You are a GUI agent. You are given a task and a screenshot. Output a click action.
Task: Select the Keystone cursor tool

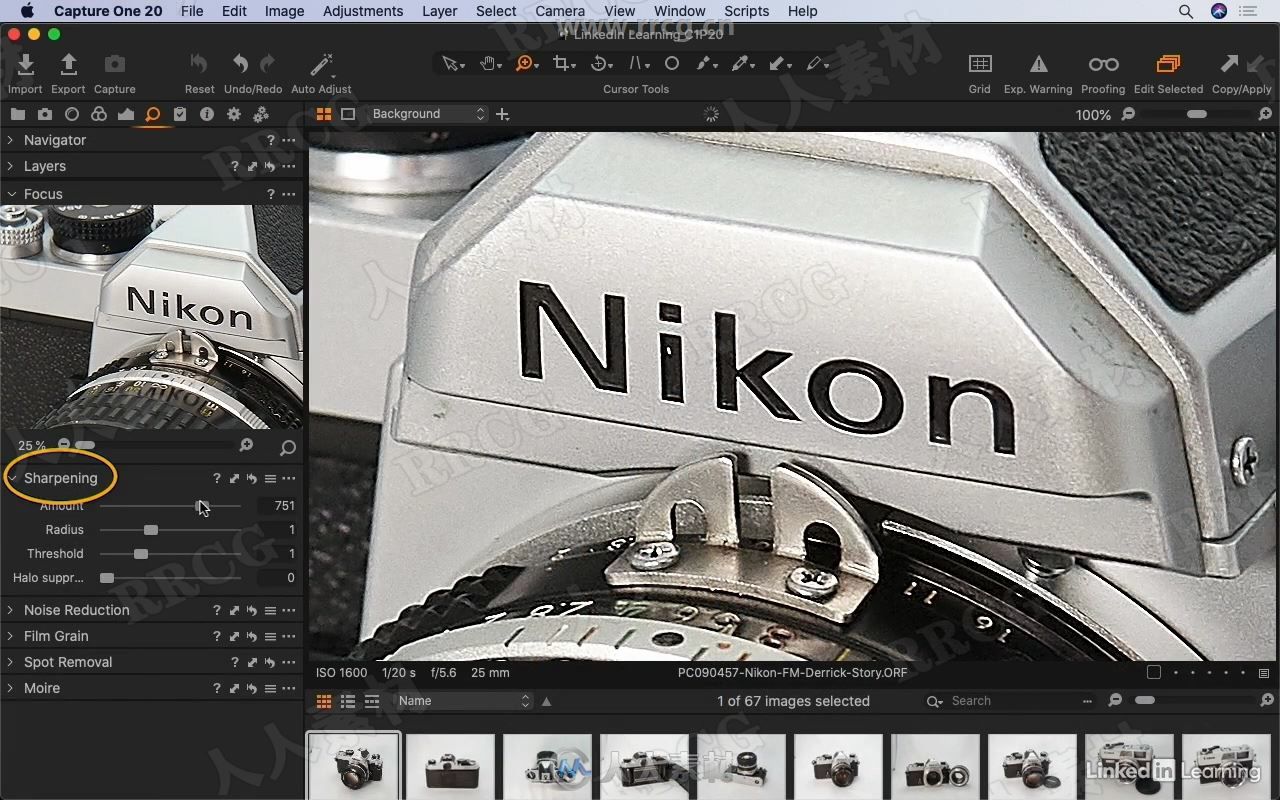[x=637, y=64]
